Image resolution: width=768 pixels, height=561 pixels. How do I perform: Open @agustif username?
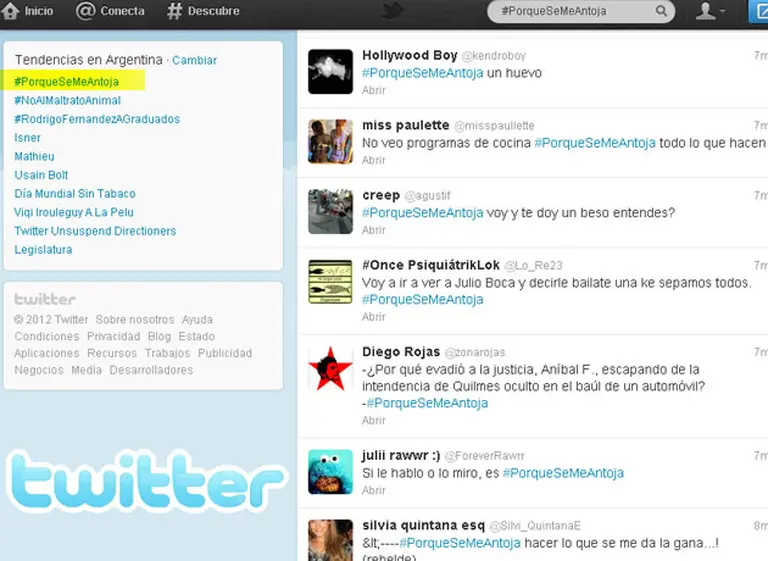pyautogui.click(x=428, y=195)
